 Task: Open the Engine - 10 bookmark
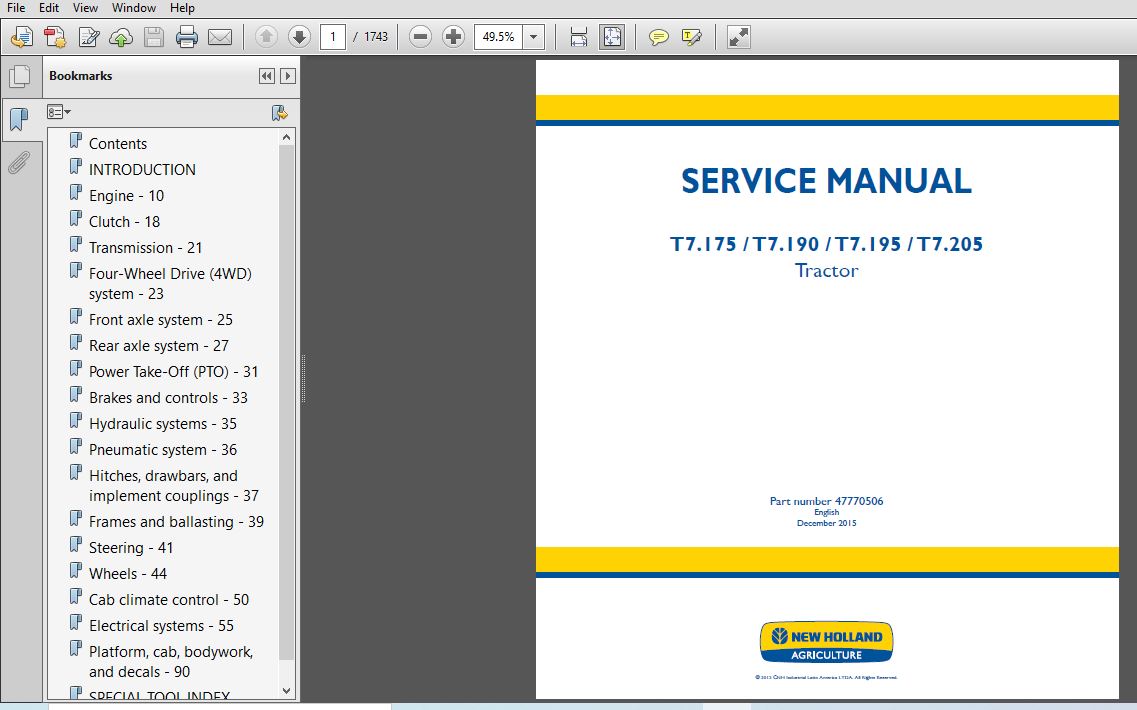tap(126, 196)
